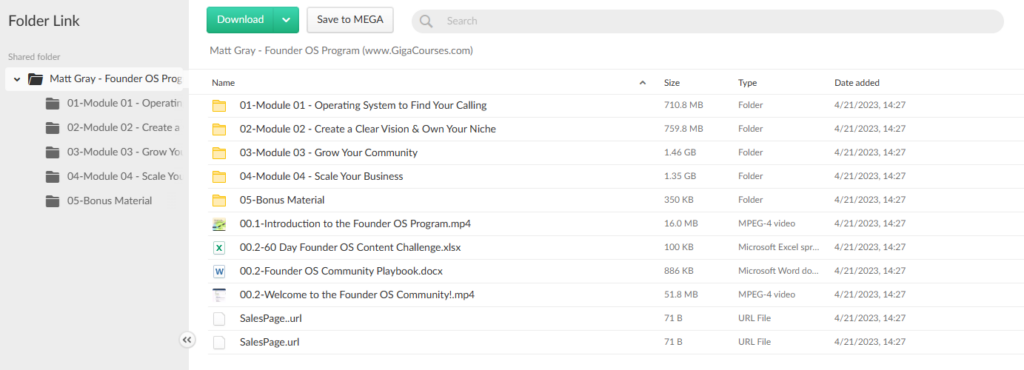This screenshot has height=370, width=1024.
Task: Click the video thumbnail for Introduction to Founder OS
Action: (x=219, y=224)
